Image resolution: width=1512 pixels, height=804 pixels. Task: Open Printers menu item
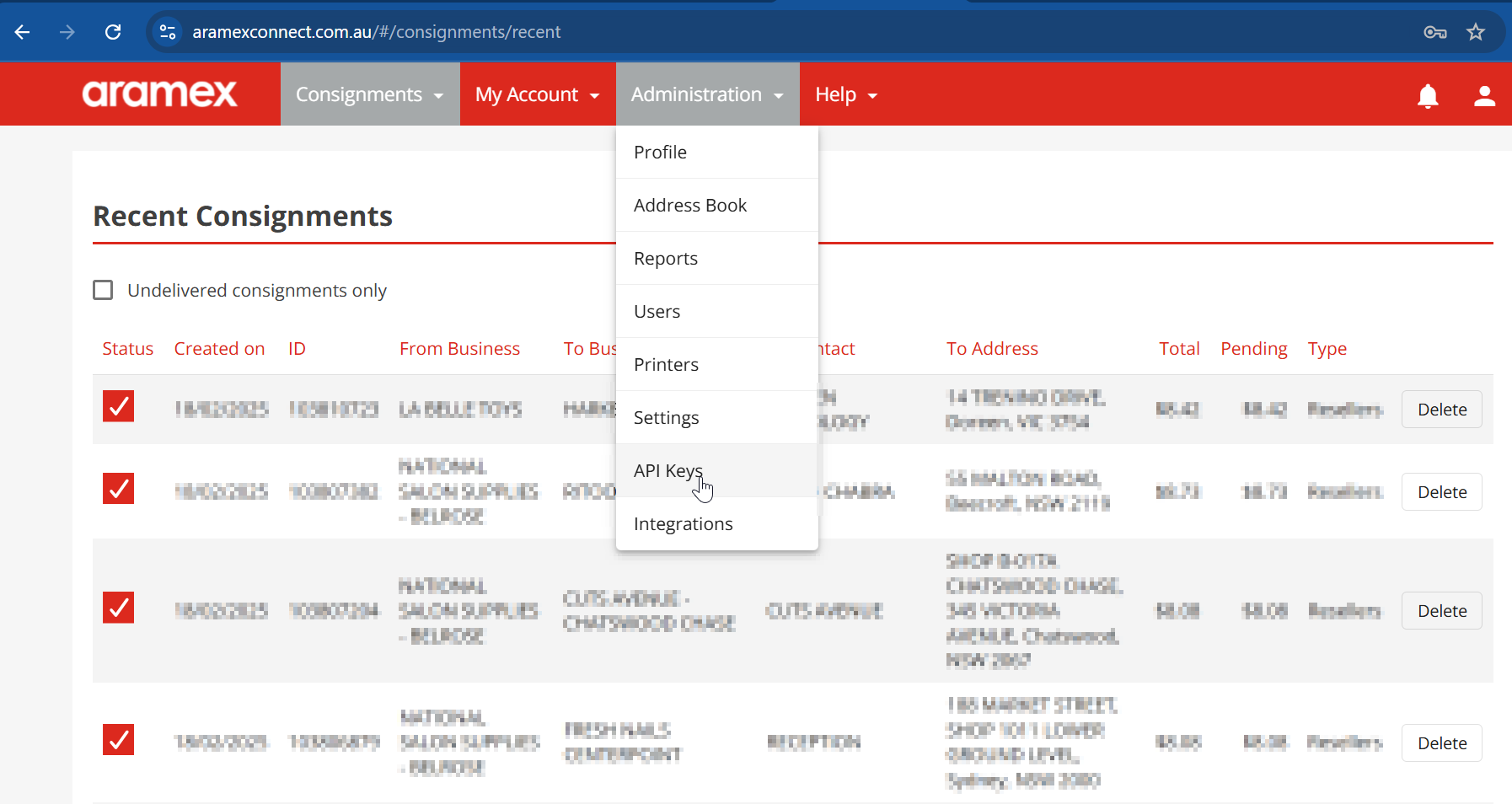(x=717, y=365)
